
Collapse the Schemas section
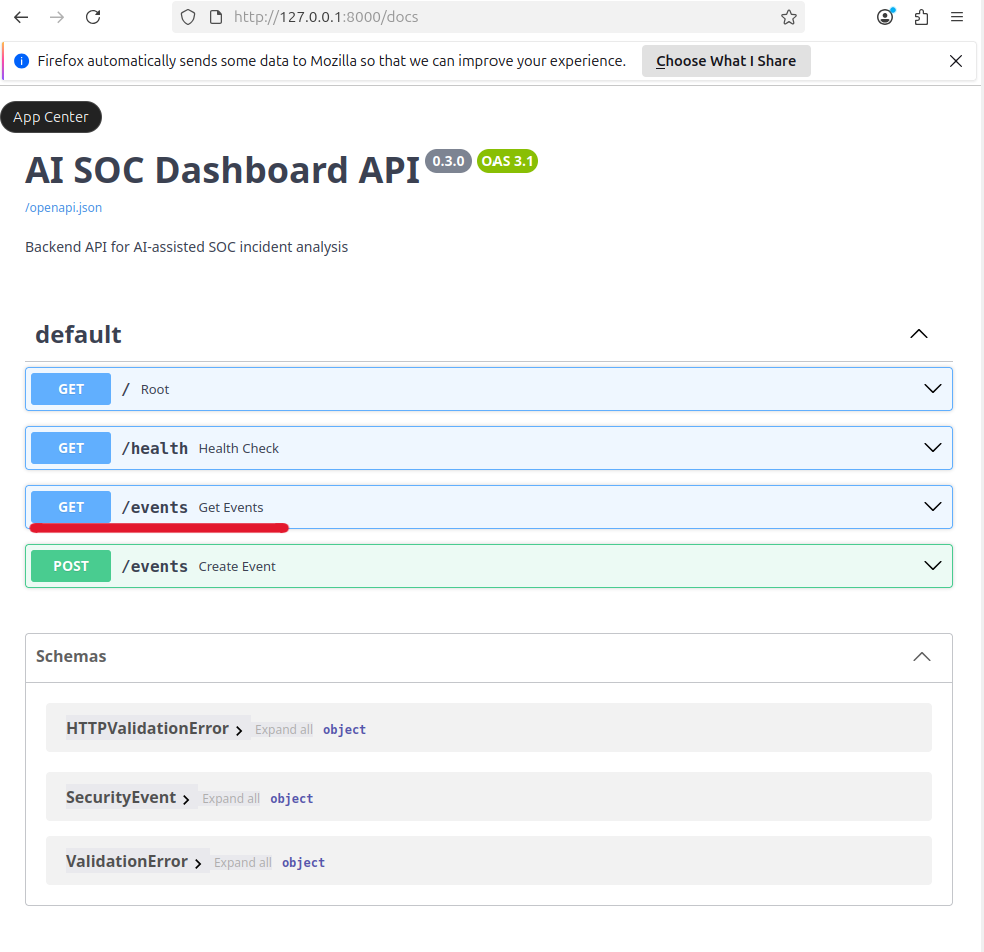click(921, 657)
